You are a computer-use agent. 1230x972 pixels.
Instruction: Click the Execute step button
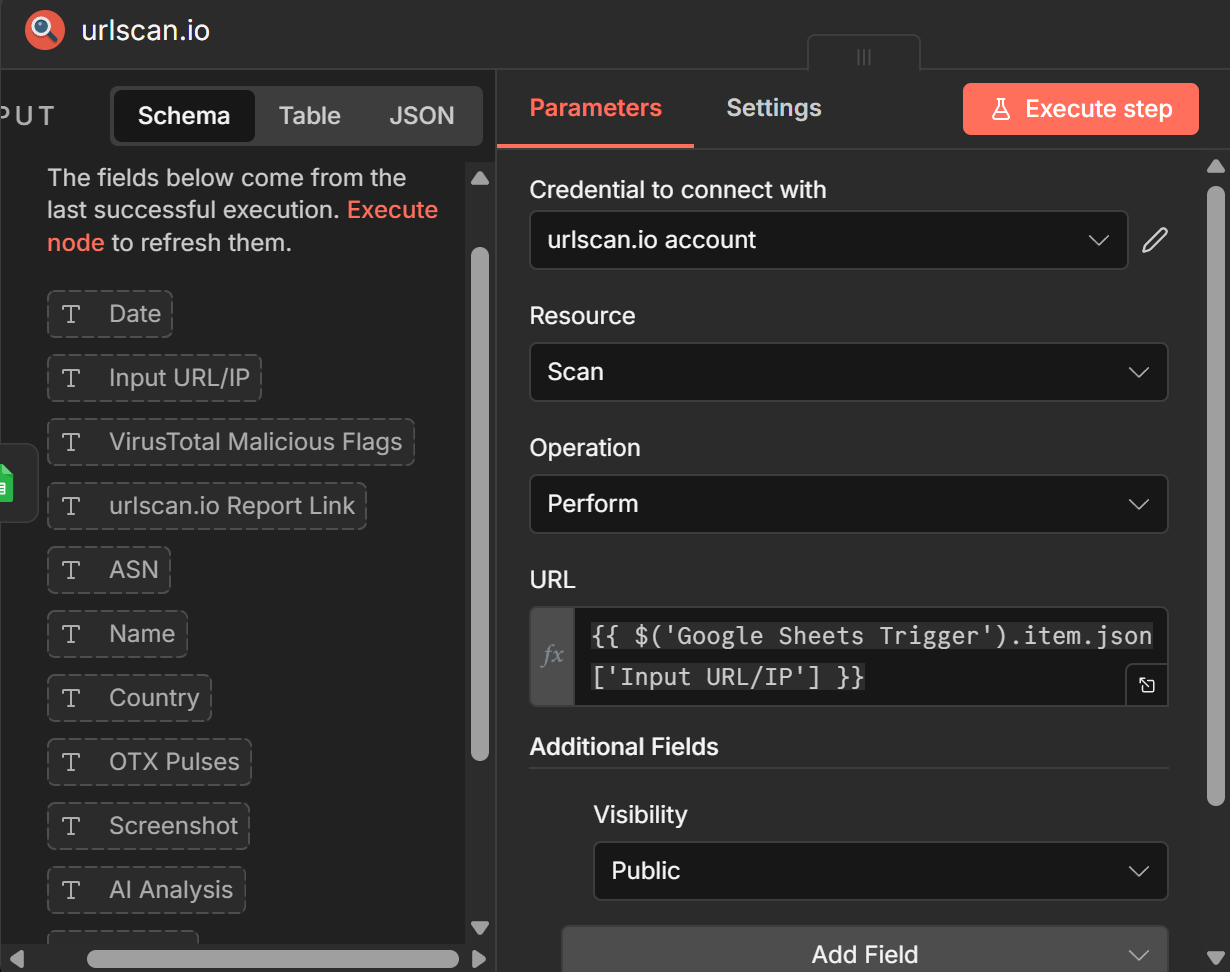click(1080, 109)
